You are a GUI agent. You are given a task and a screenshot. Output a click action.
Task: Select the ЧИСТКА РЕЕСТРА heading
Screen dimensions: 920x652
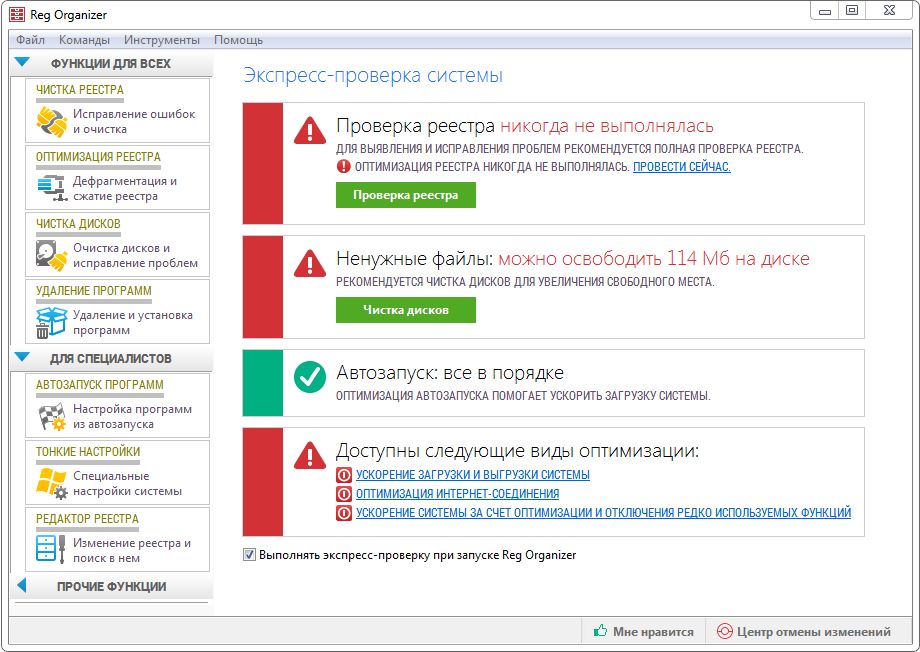click(80, 90)
